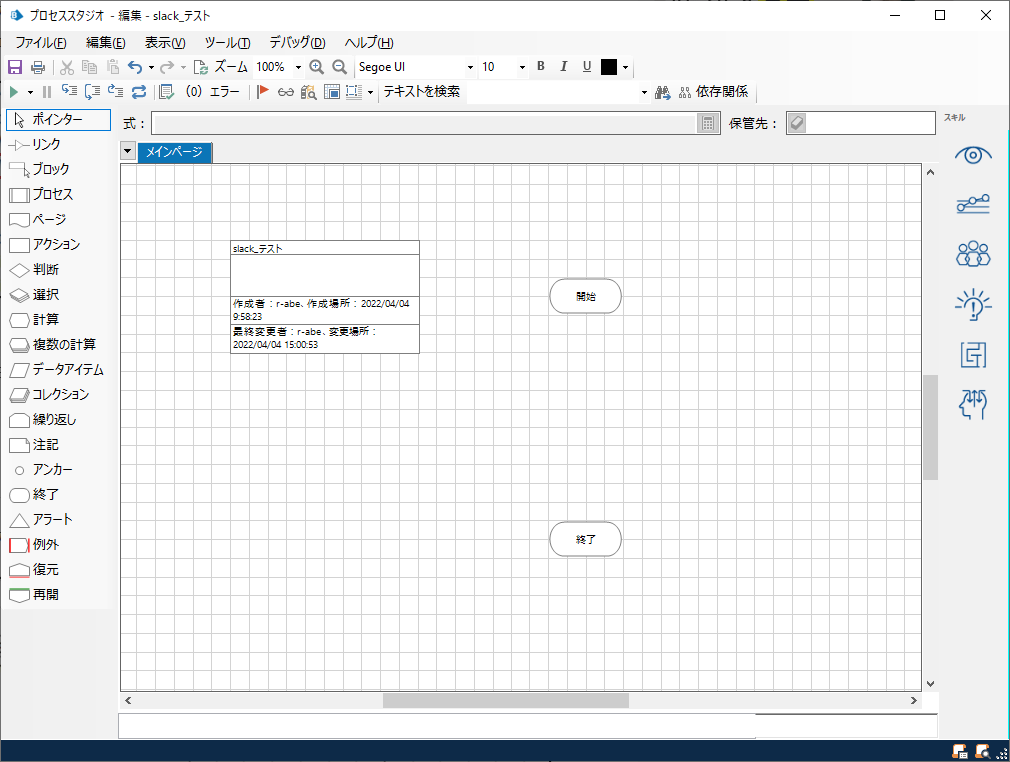Select the ブロック tool
This screenshot has width=1010, height=762.
[59, 169]
